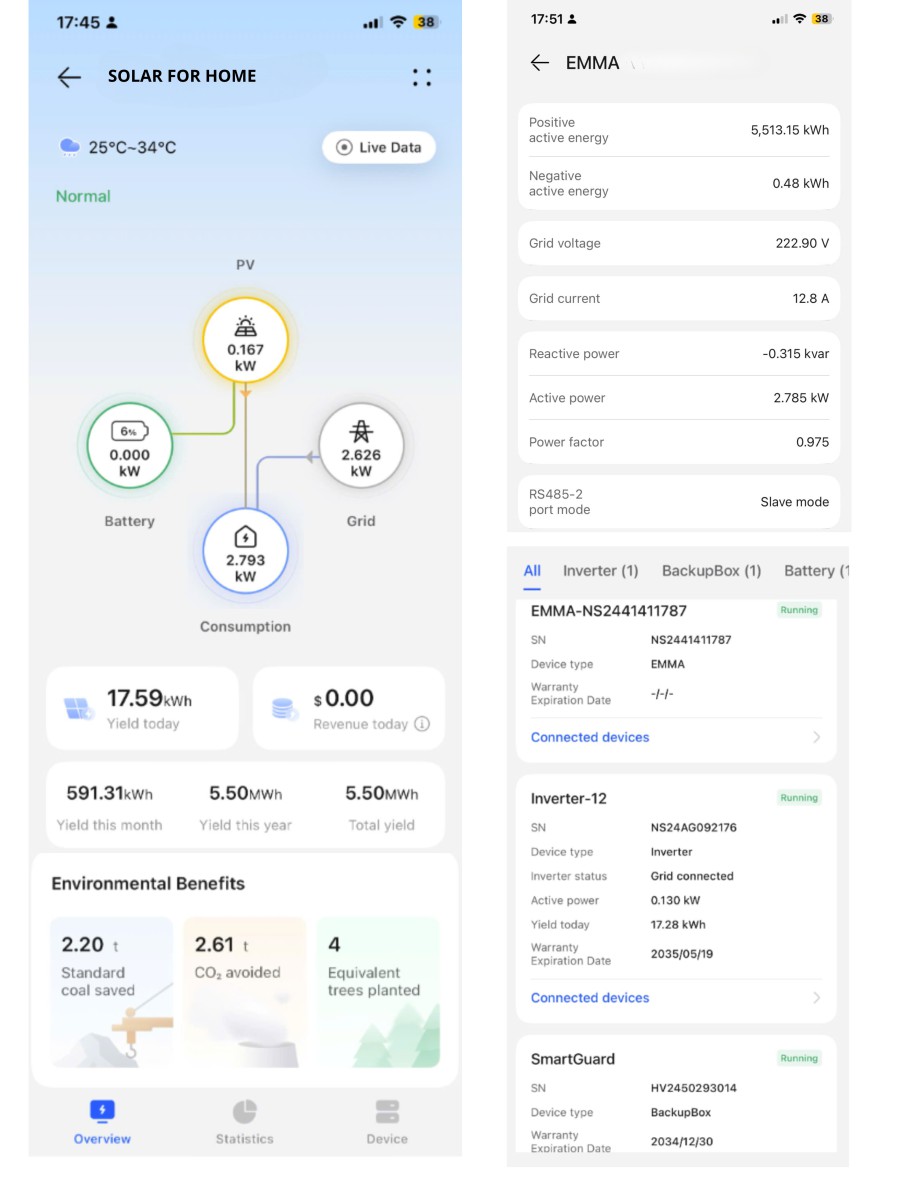Tap the house Consumption node
The width and height of the screenshot is (924, 1200).
pyautogui.click(x=245, y=552)
